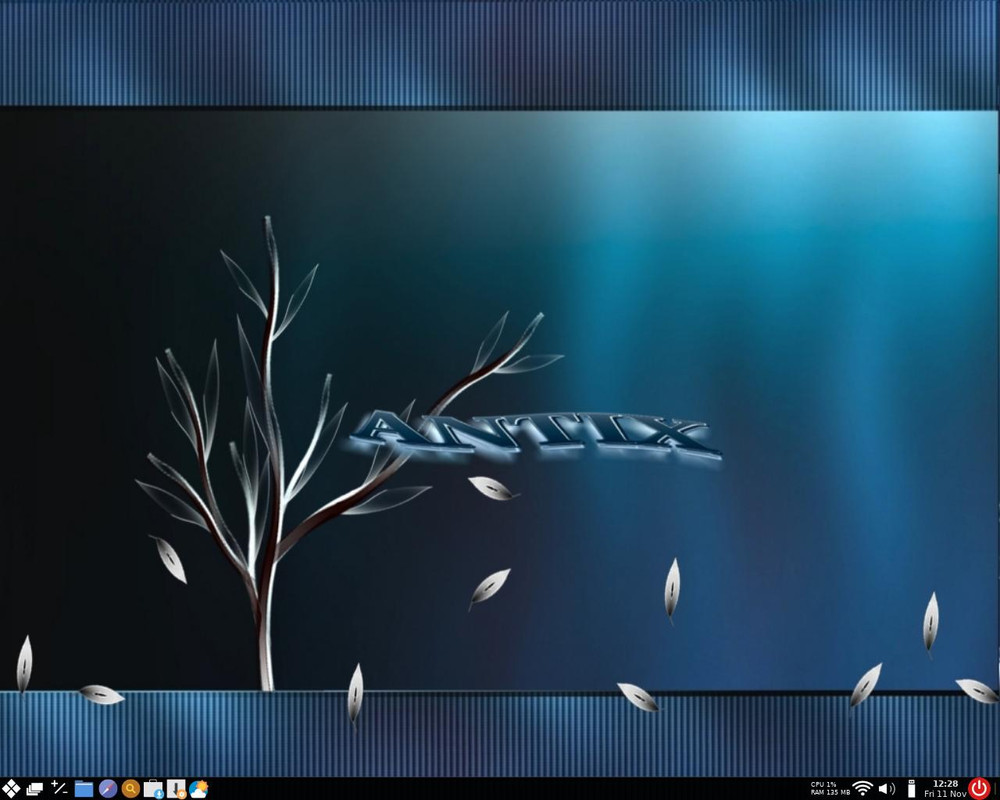Open the compass web browser icon
This screenshot has width=1000, height=800.
pos(108,789)
